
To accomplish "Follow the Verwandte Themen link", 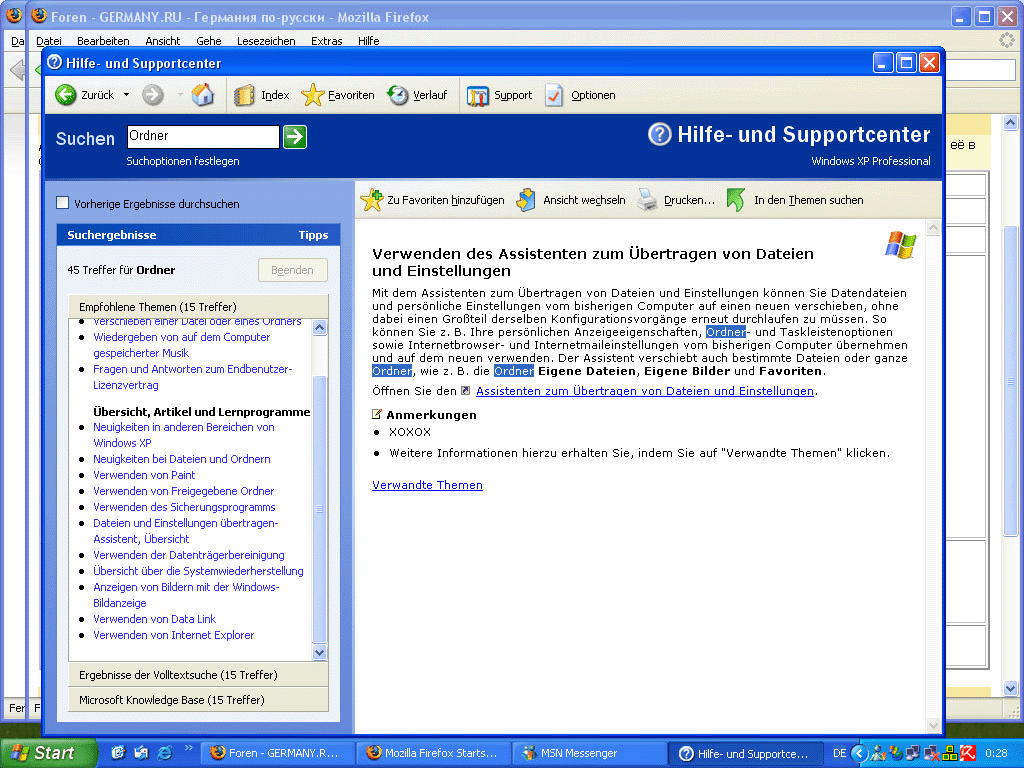I will click(427, 485).
